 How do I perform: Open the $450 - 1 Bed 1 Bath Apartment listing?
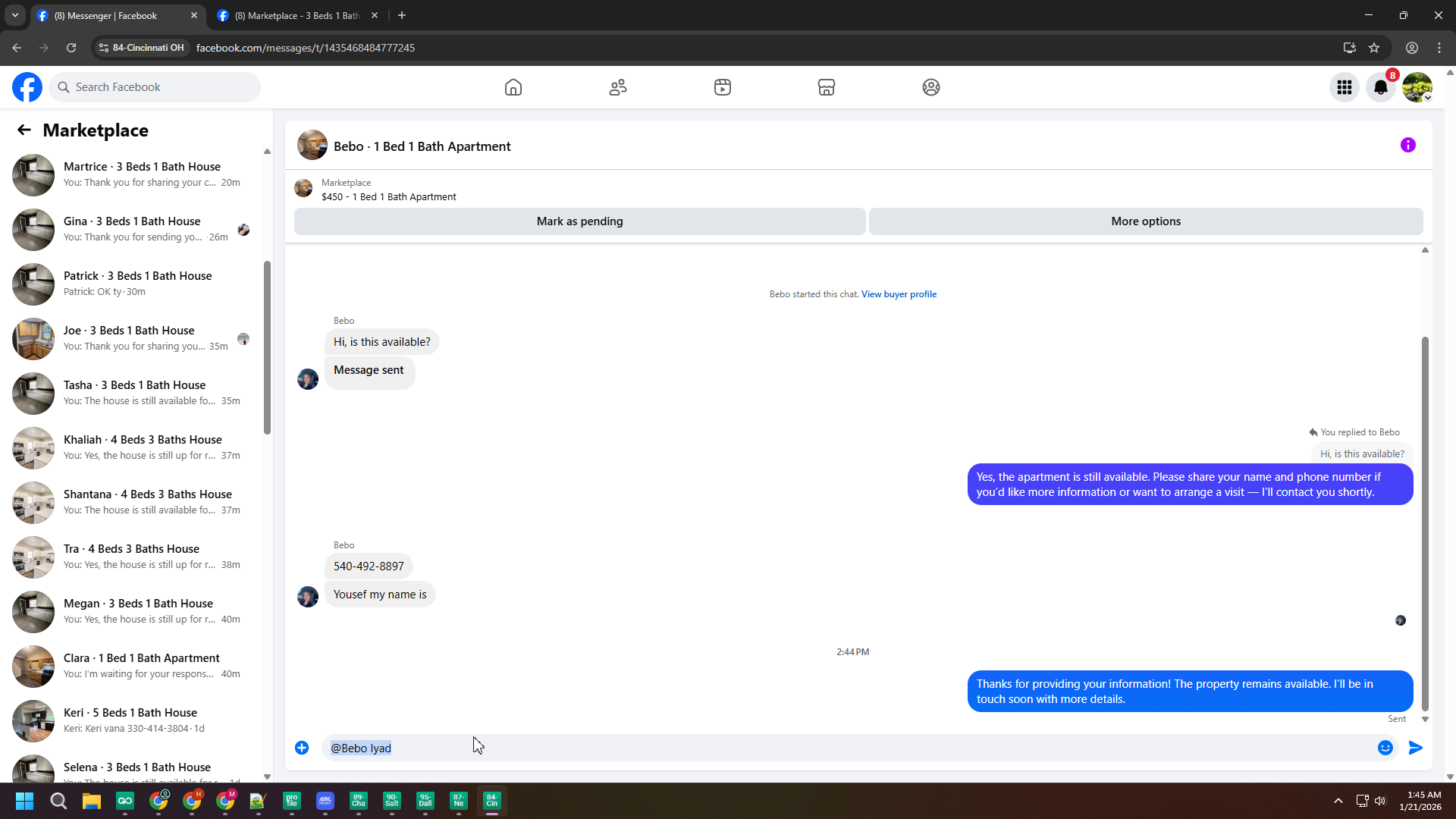click(x=389, y=196)
